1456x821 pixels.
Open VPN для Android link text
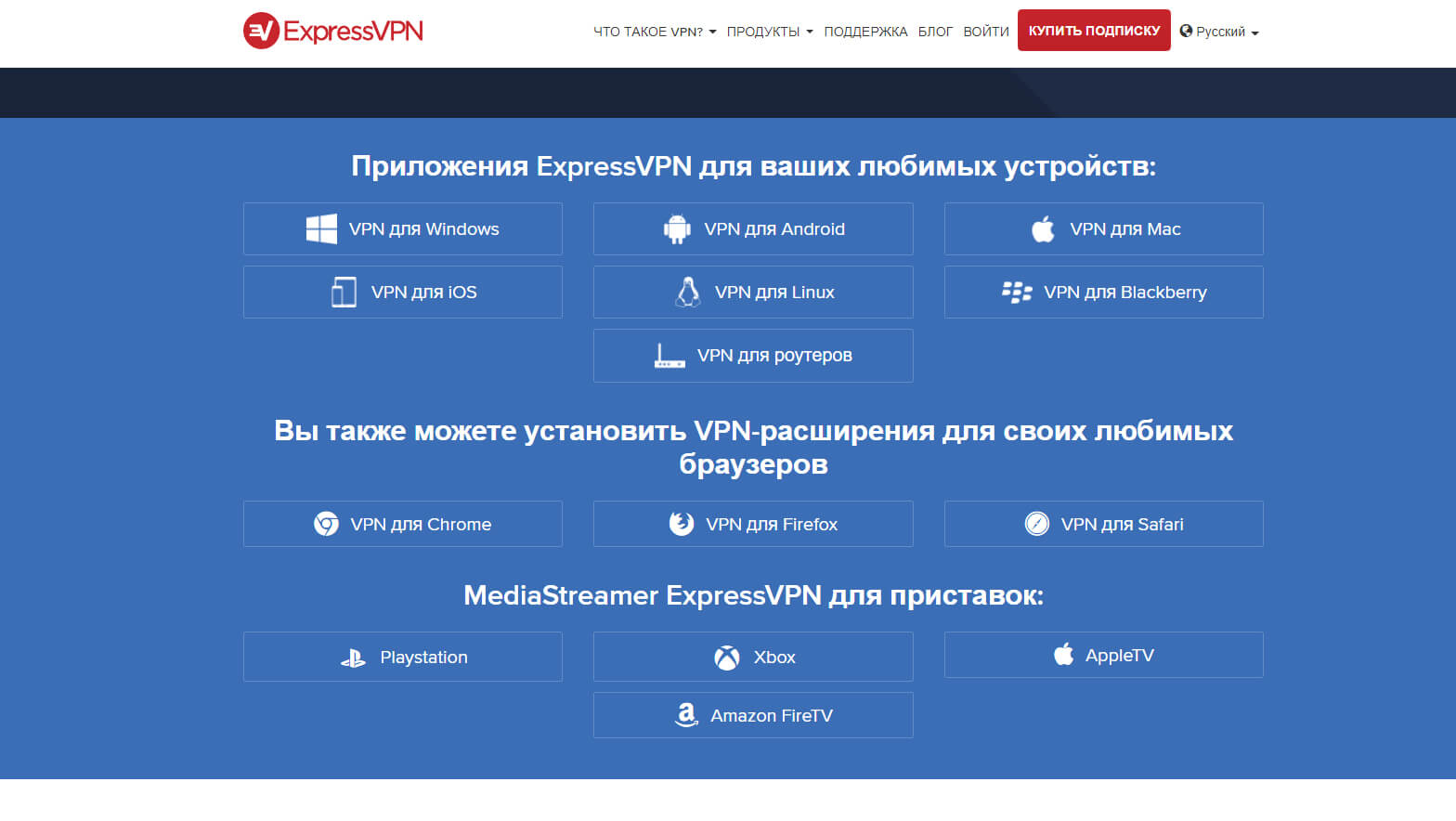pos(774,228)
